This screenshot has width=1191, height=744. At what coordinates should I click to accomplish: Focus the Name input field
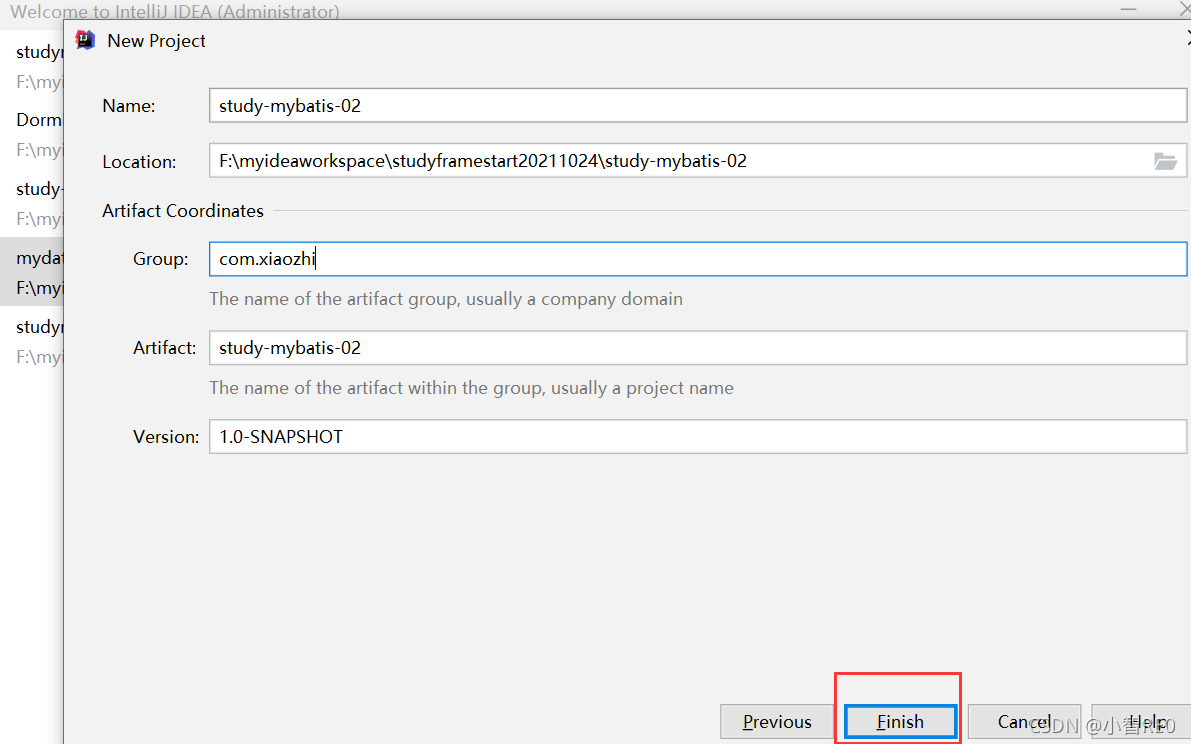tap(698, 106)
